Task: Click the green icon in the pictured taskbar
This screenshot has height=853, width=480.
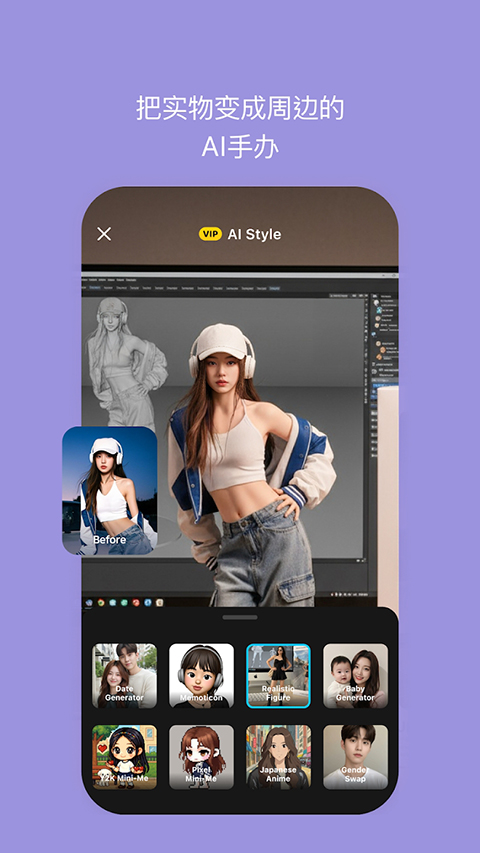Action: [x=124, y=602]
